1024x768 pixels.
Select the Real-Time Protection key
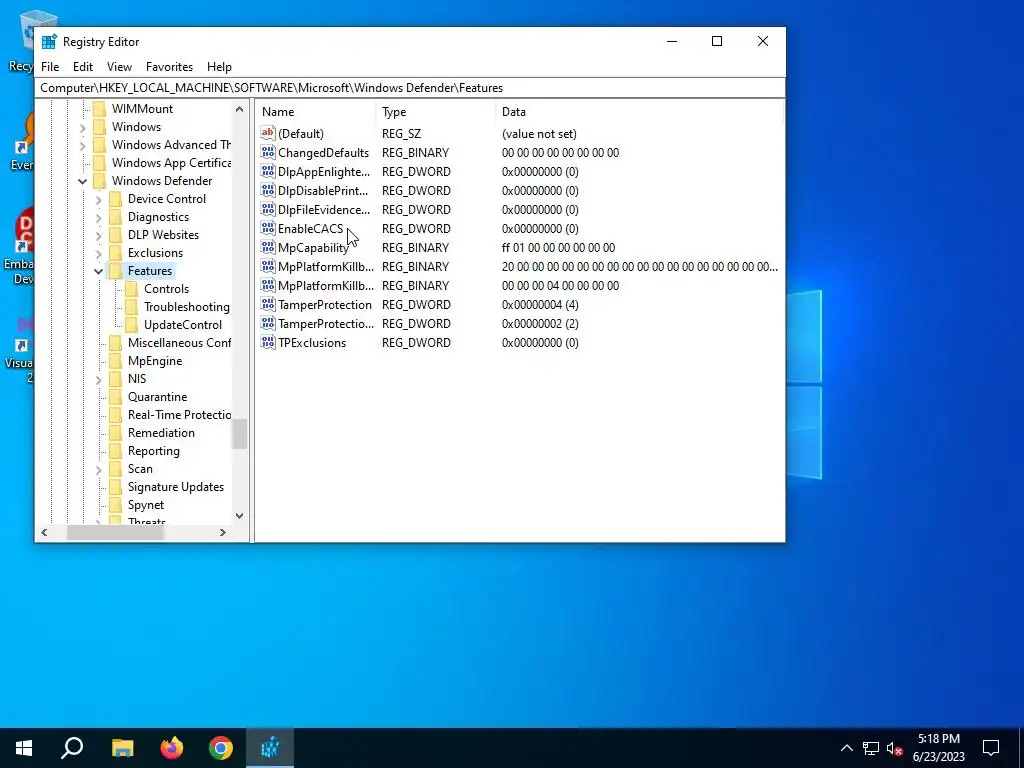[180, 415]
